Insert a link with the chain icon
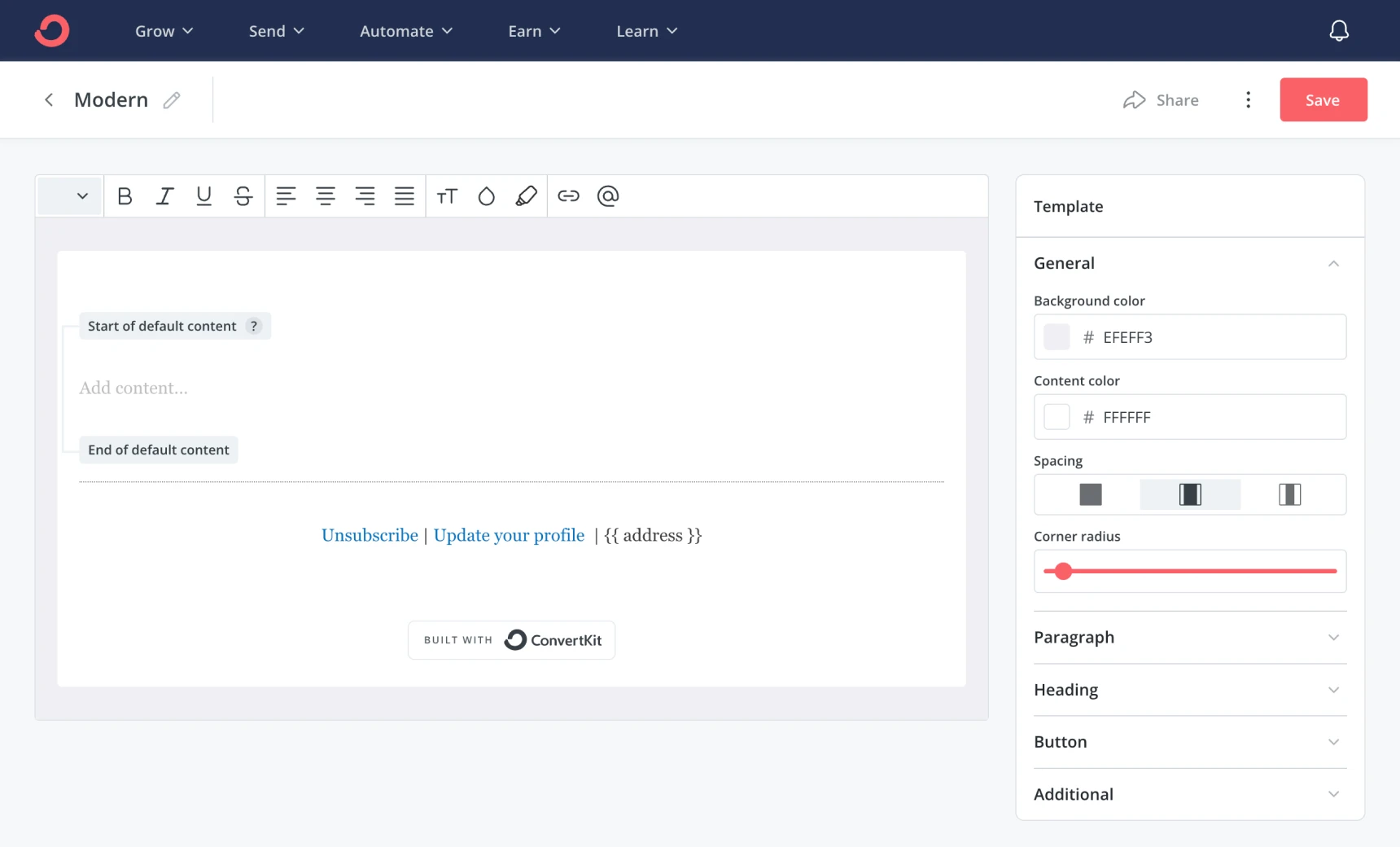 point(568,196)
